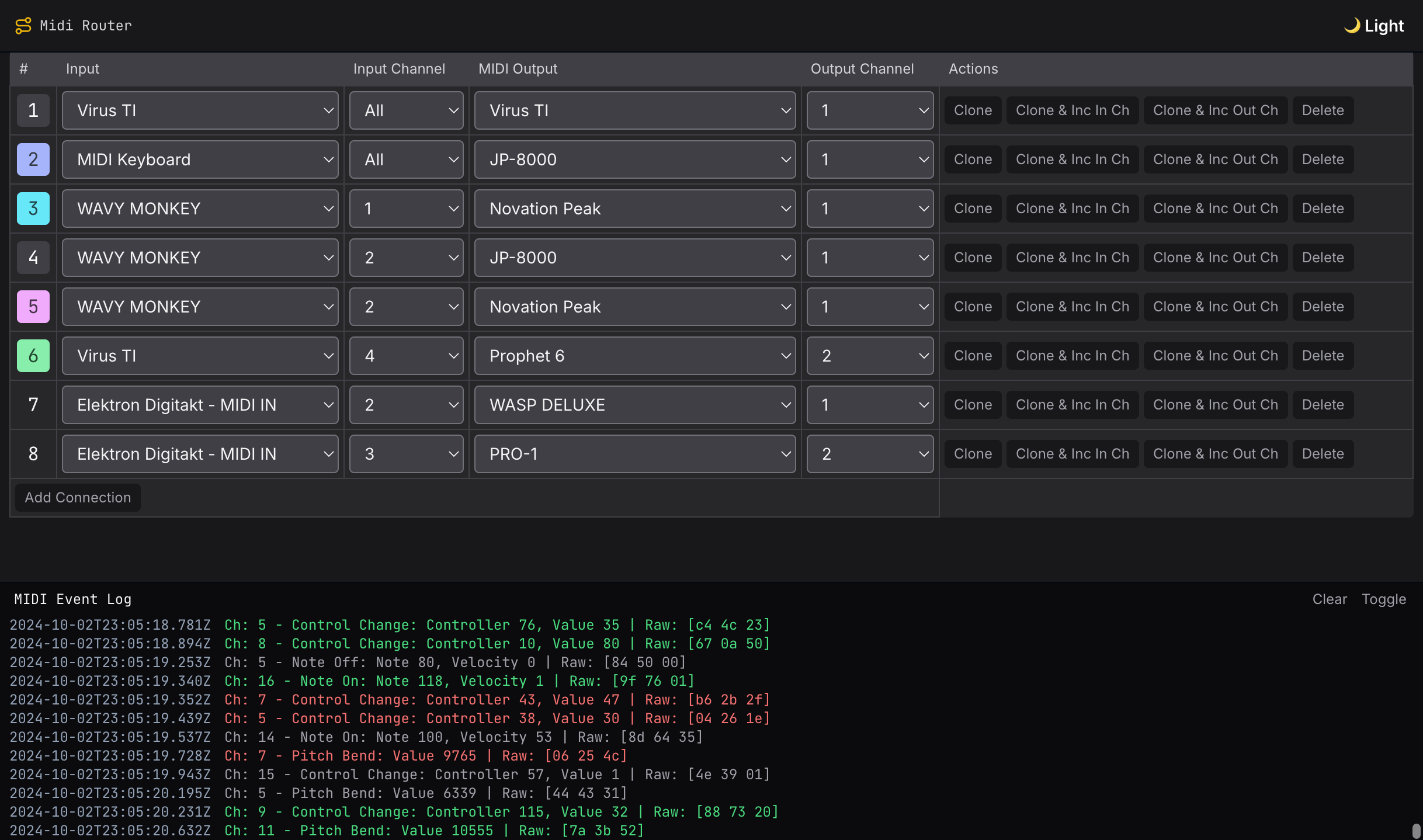Click Clone & Inc In Ch for row 4
This screenshot has width=1423, height=840.
point(1072,258)
